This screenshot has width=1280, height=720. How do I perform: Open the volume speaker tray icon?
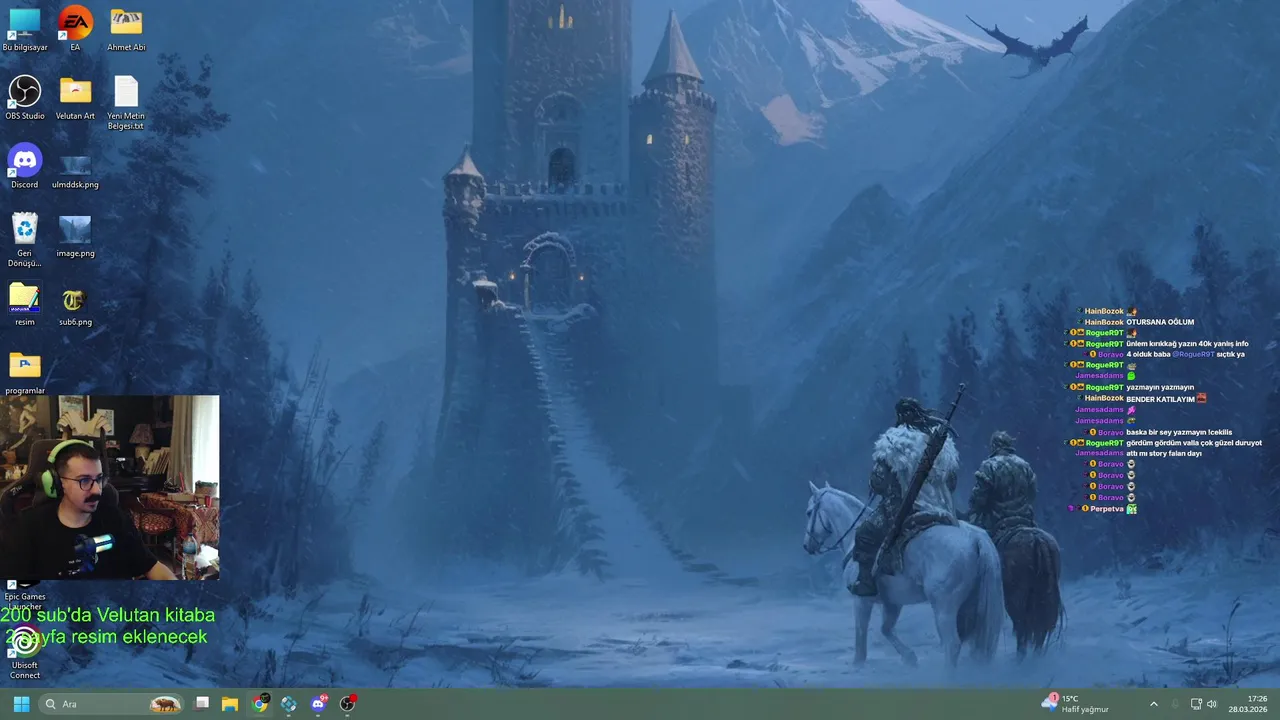point(1212,704)
